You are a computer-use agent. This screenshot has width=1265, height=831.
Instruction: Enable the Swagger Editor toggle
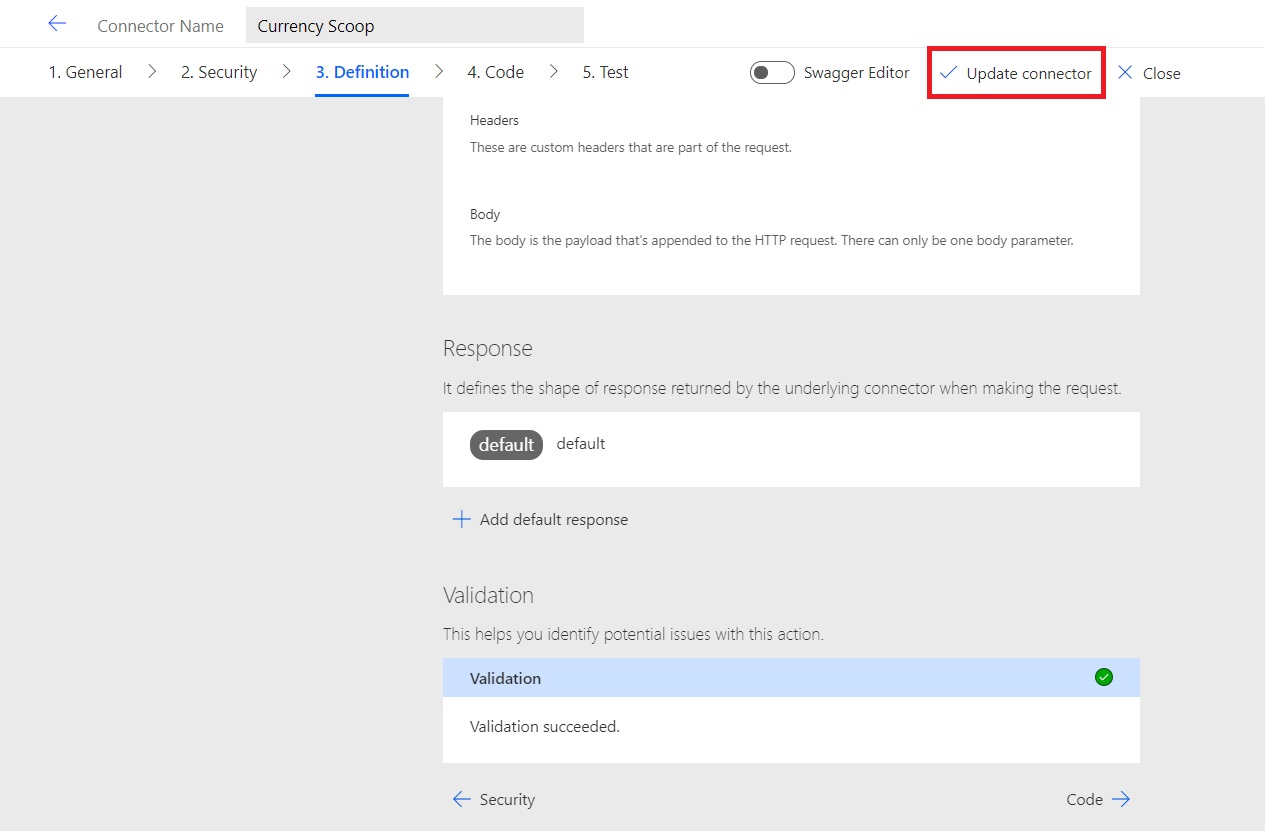(771, 72)
